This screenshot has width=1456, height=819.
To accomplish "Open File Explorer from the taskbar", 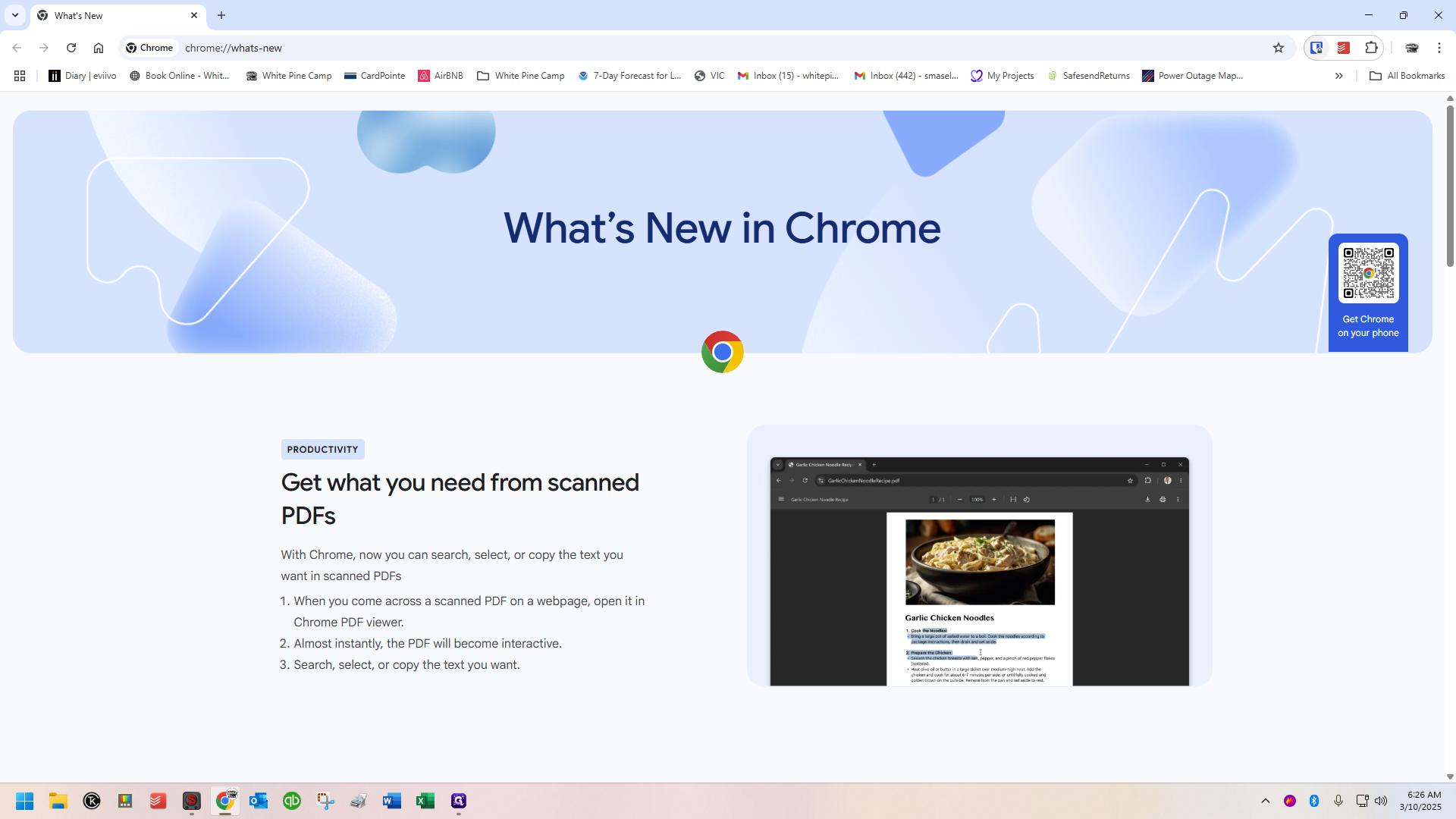I will (58, 801).
